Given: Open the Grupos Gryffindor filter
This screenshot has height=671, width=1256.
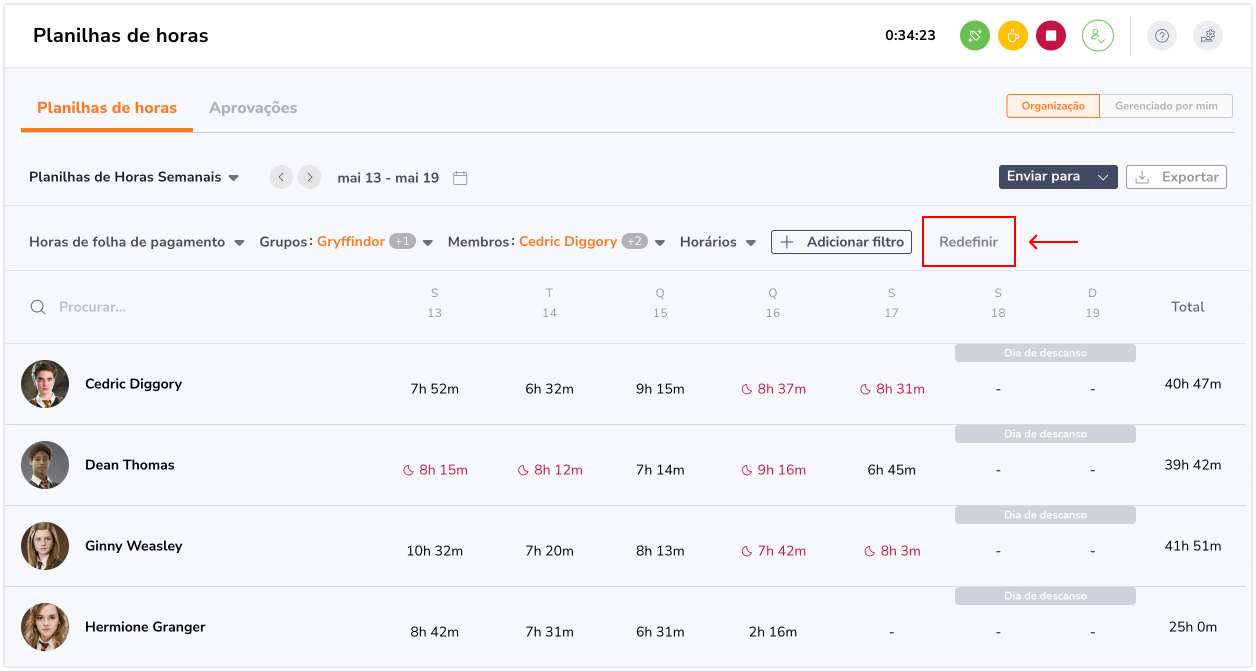Looking at the screenshot, I should click(345, 242).
